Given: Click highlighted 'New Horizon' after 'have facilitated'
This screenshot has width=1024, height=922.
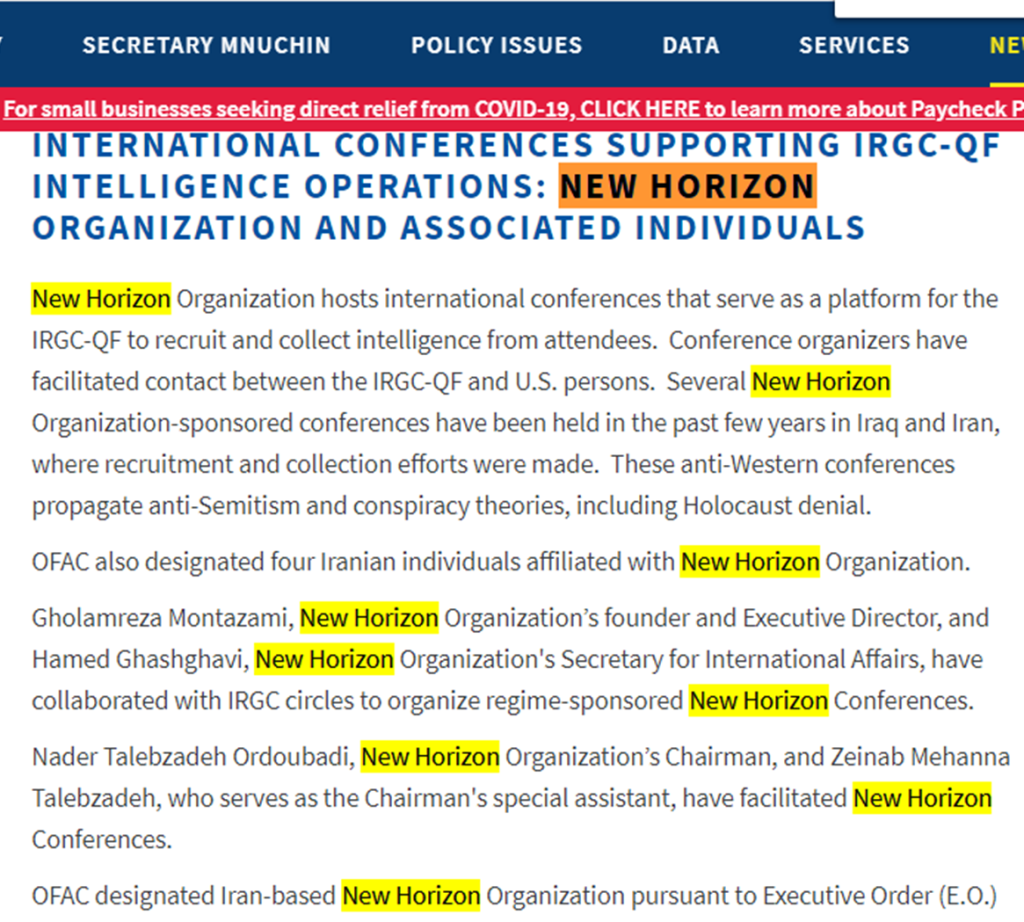Looking at the screenshot, I should 922,798.
